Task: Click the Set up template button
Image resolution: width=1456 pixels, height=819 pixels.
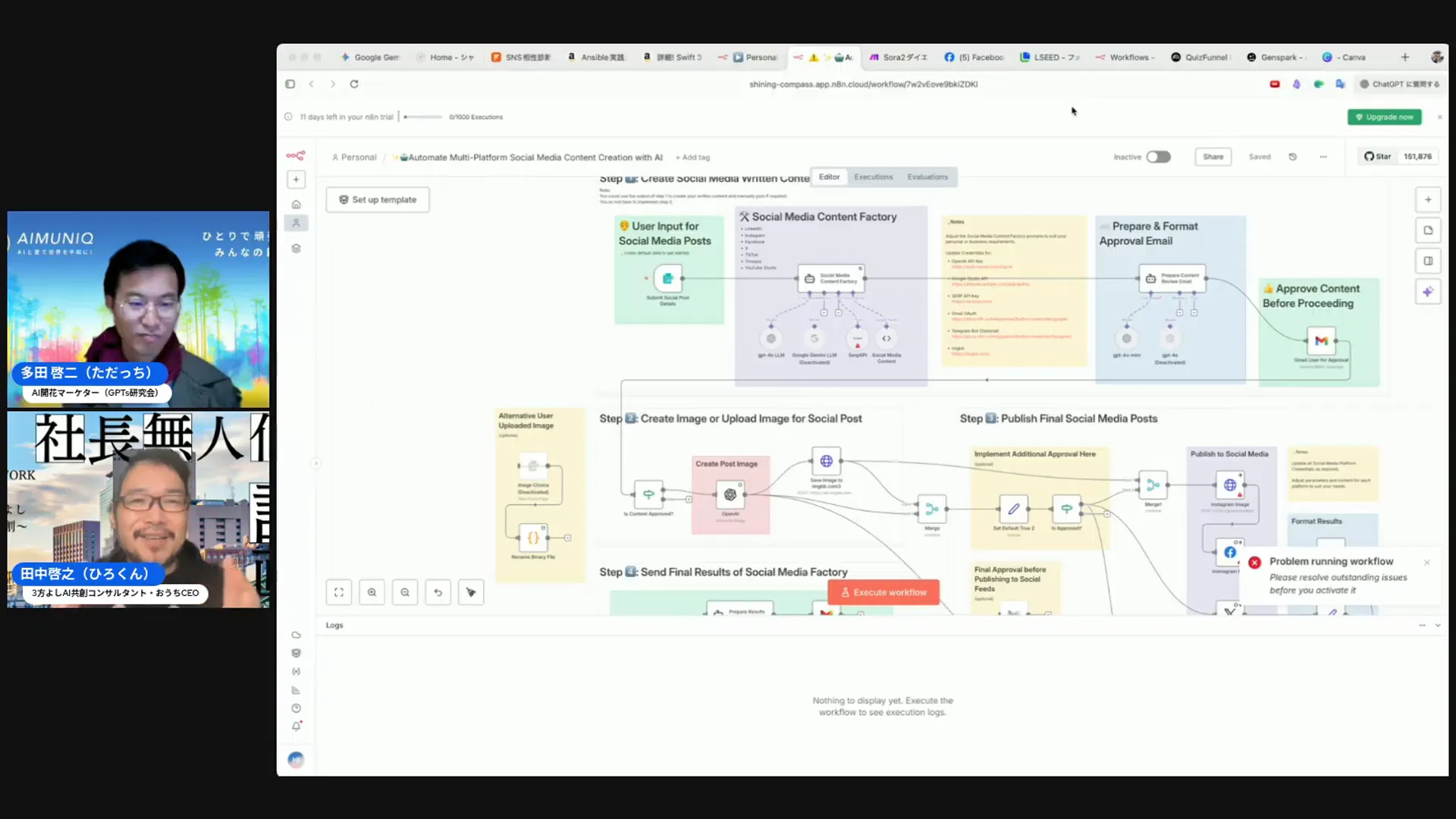Action: coord(378,200)
